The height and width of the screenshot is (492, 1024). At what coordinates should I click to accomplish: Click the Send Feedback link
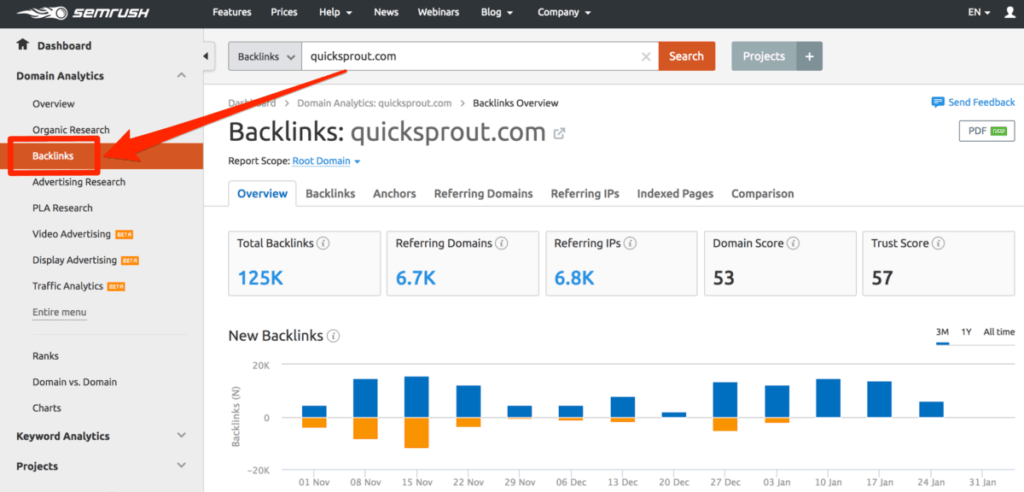982,102
